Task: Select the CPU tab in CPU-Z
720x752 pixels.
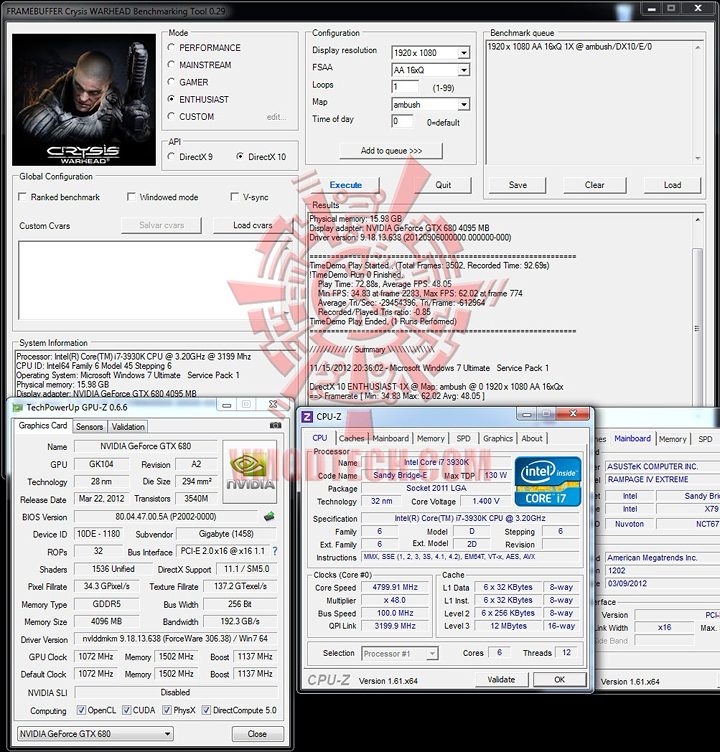Action: pyautogui.click(x=319, y=438)
